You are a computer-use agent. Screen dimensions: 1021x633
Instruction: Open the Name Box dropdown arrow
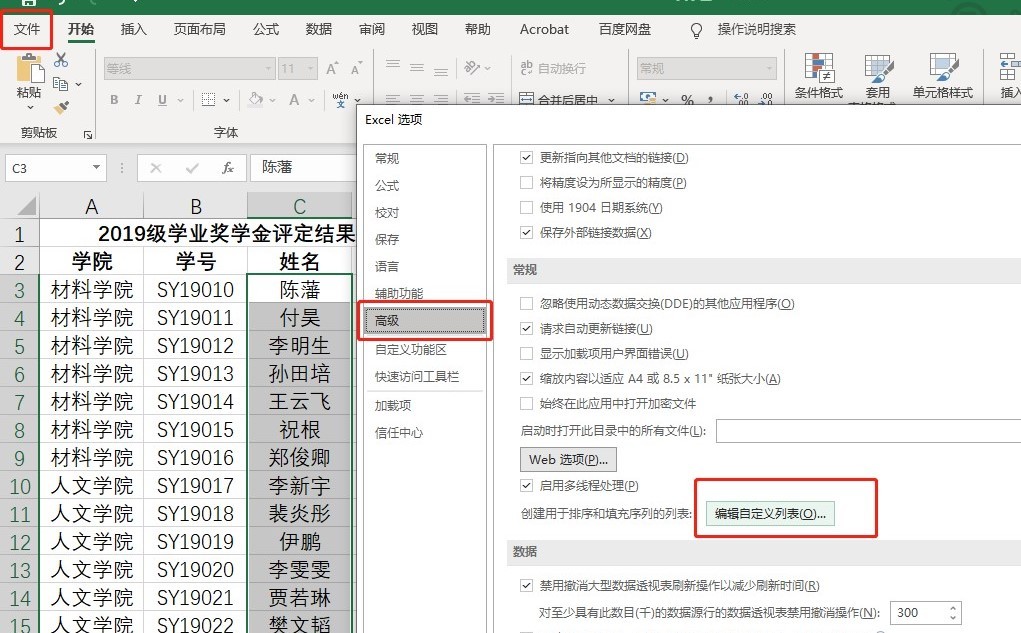[x=96, y=167]
